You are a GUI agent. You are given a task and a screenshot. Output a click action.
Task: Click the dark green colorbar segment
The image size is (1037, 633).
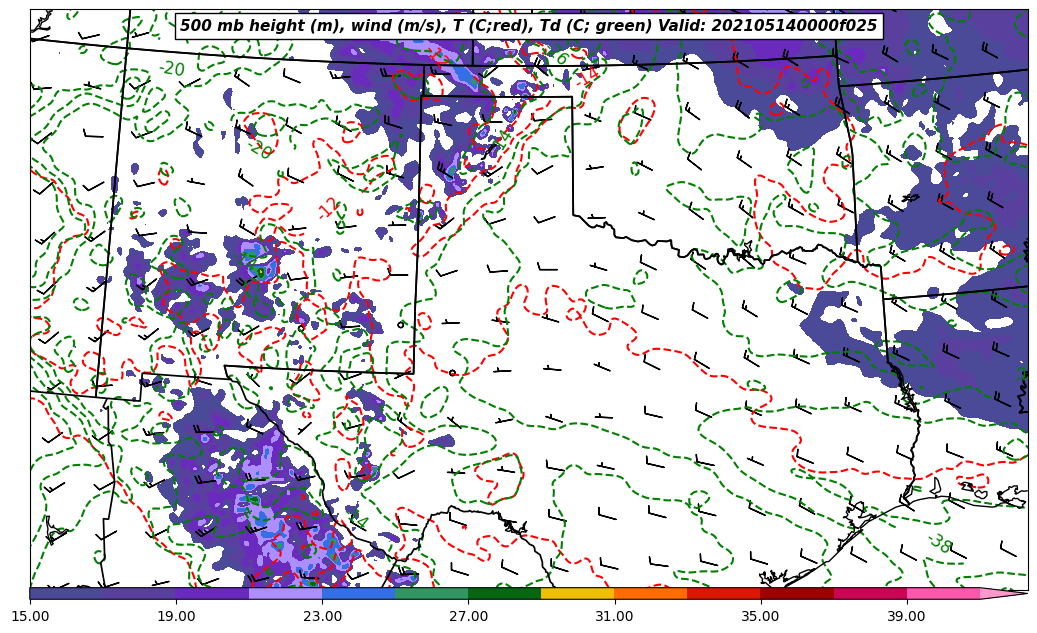coord(504,593)
